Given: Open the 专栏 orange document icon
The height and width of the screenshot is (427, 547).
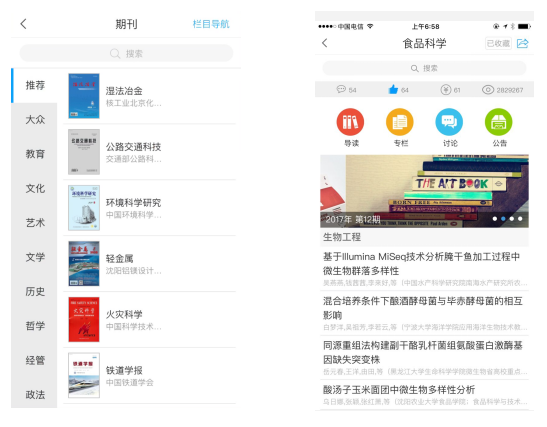Looking at the screenshot, I should pyautogui.click(x=400, y=122).
